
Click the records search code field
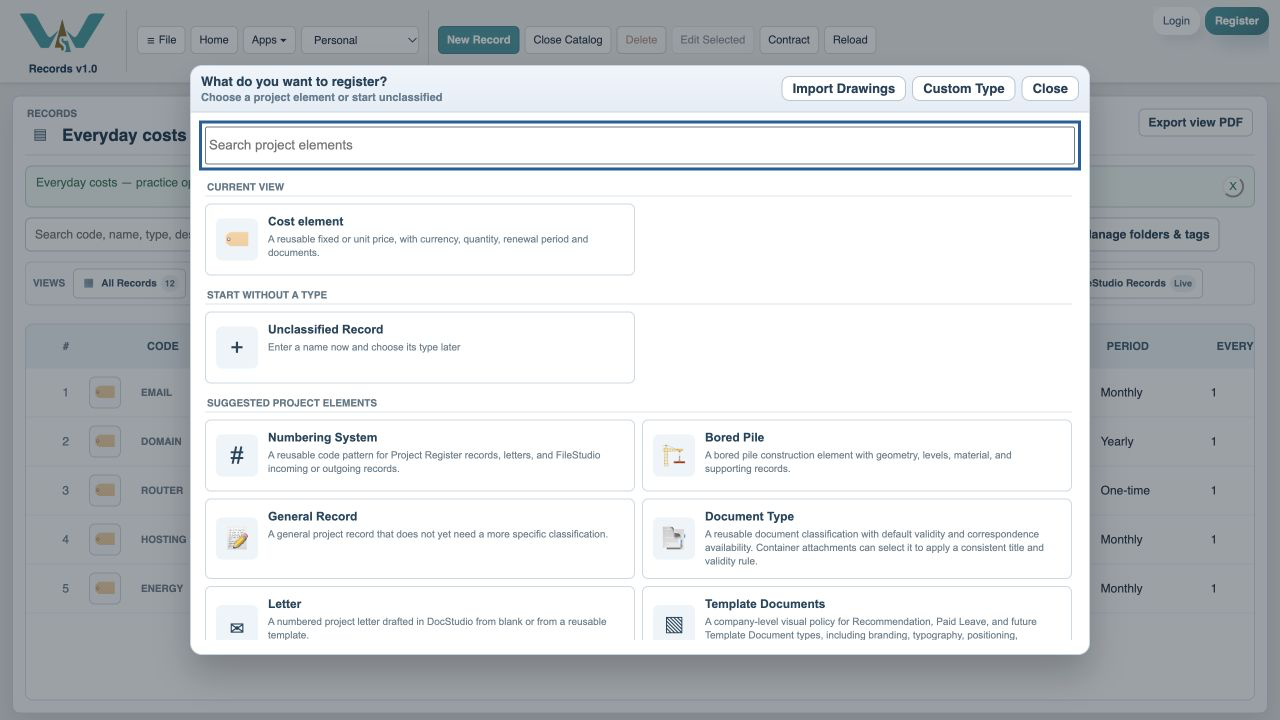point(110,235)
